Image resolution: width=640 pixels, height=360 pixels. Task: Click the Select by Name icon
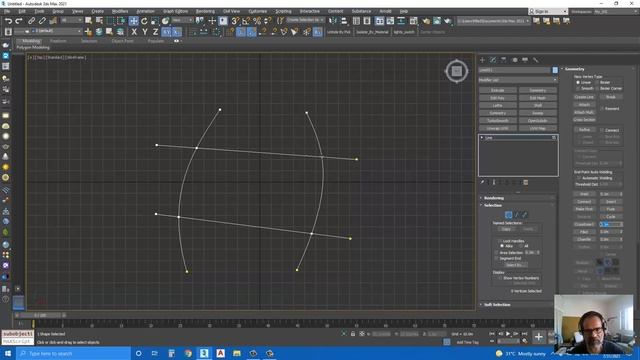coord(99,21)
